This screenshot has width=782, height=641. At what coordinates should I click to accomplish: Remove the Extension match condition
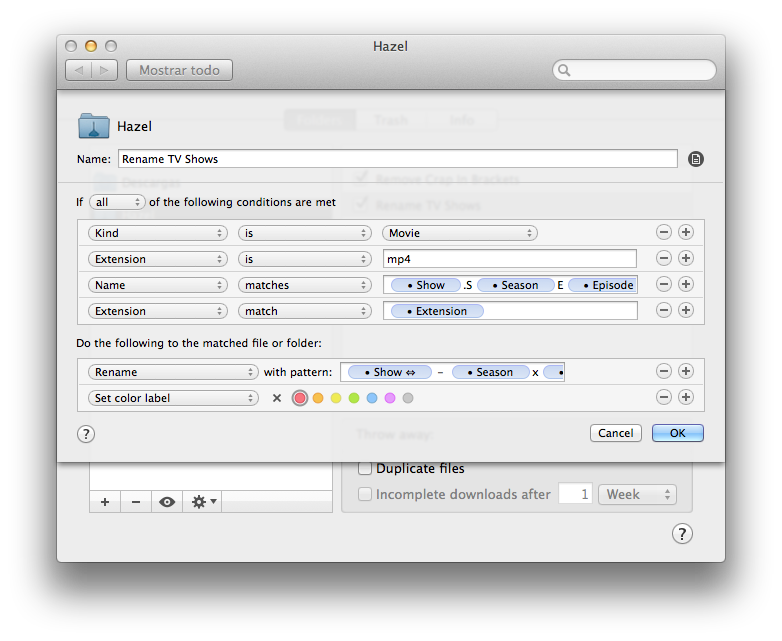point(663,310)
